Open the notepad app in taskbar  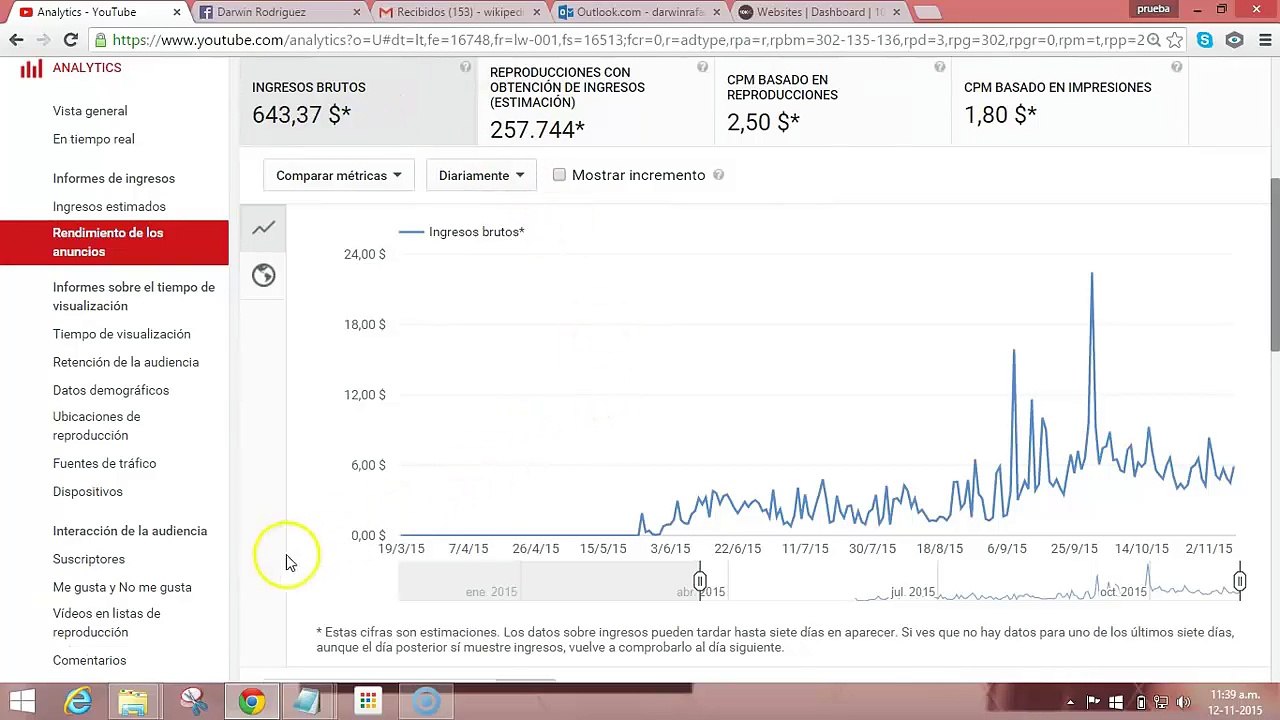click(x=308, y=702)
